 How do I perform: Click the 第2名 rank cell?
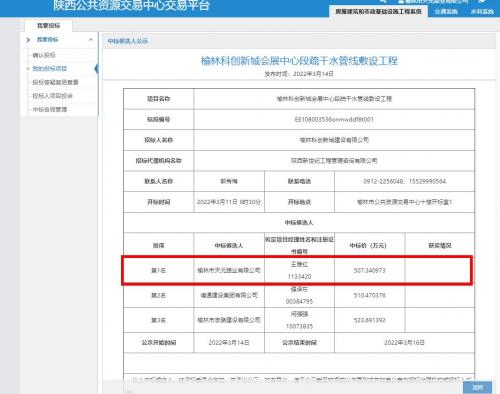coord(159,295)
